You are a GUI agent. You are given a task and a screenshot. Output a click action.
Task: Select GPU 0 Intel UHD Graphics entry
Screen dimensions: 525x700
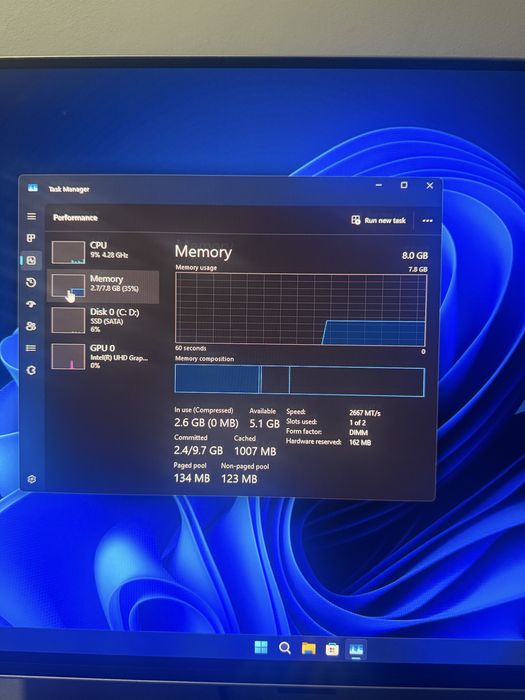coord(103,356)
